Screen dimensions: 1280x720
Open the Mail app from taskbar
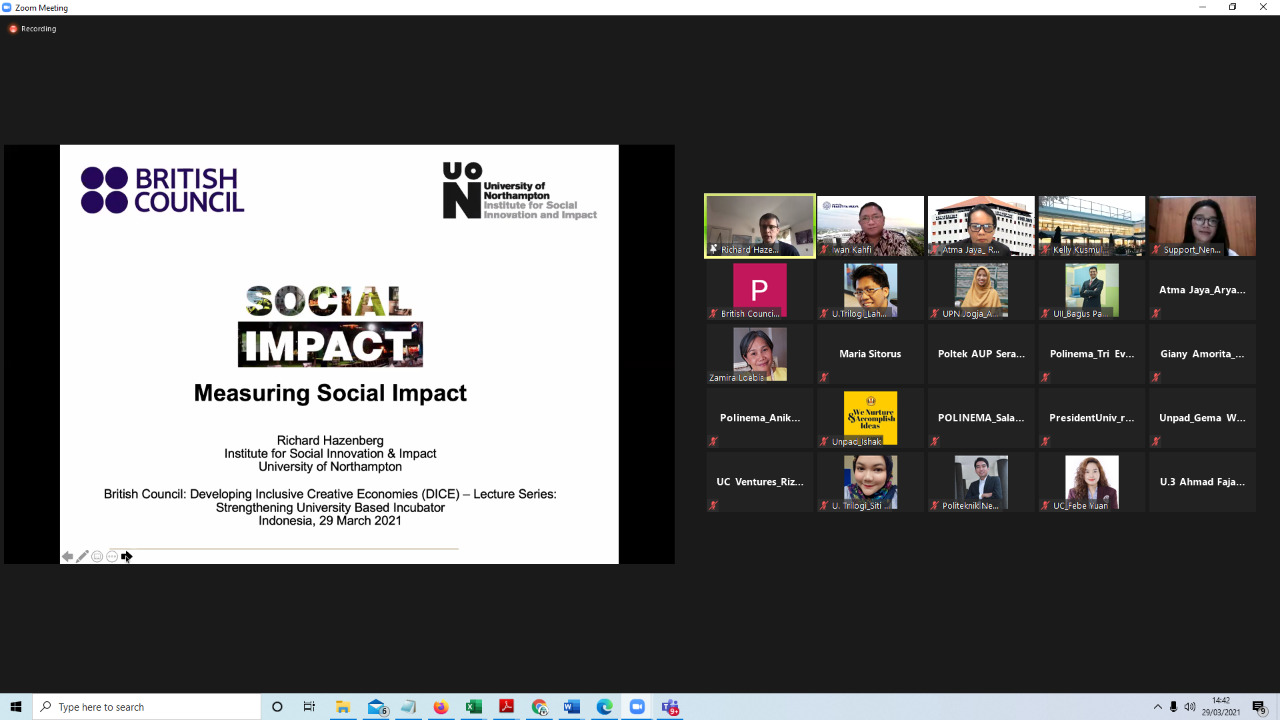[376, 707]
